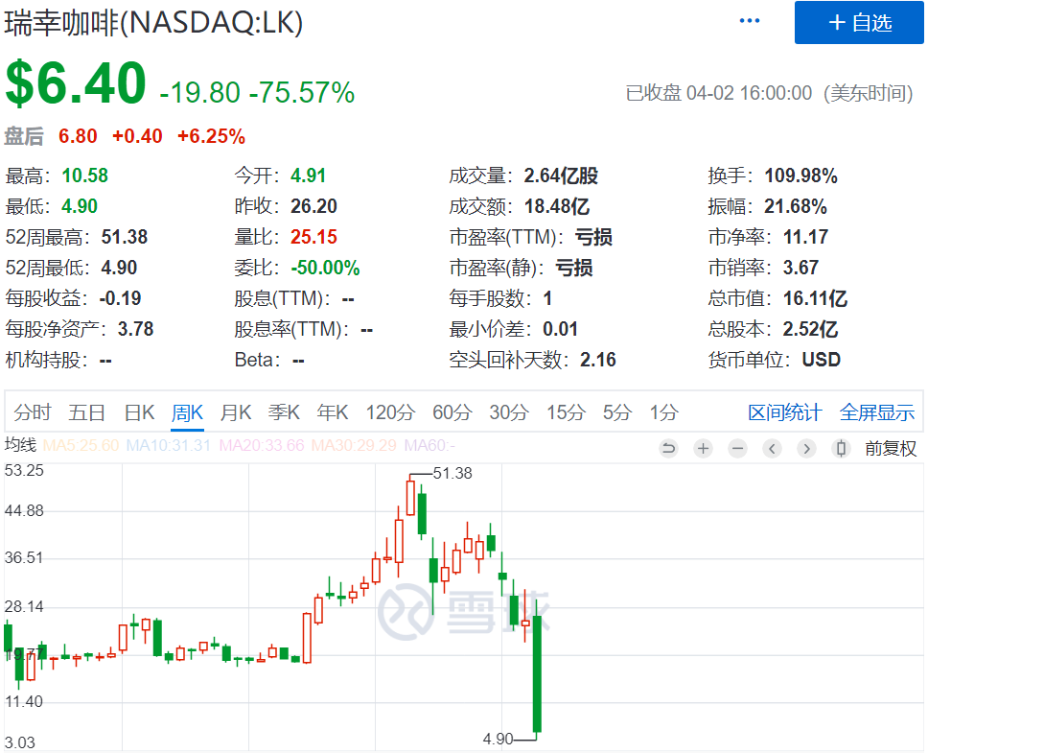
Task: Click the 货币单位 value USD
Action: click(x=821, y=359)
